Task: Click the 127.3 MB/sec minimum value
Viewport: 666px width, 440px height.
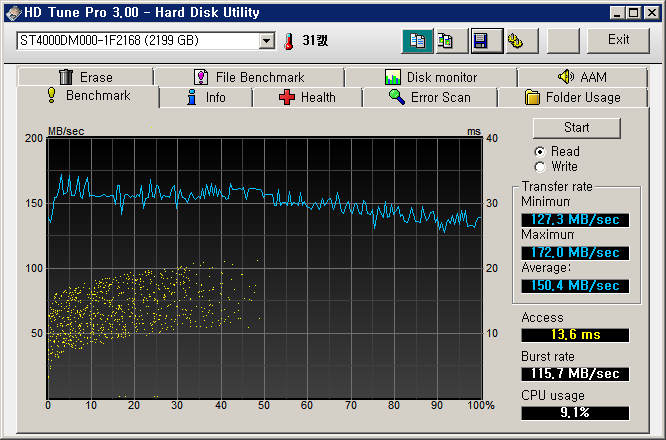Action: point(575,220)
